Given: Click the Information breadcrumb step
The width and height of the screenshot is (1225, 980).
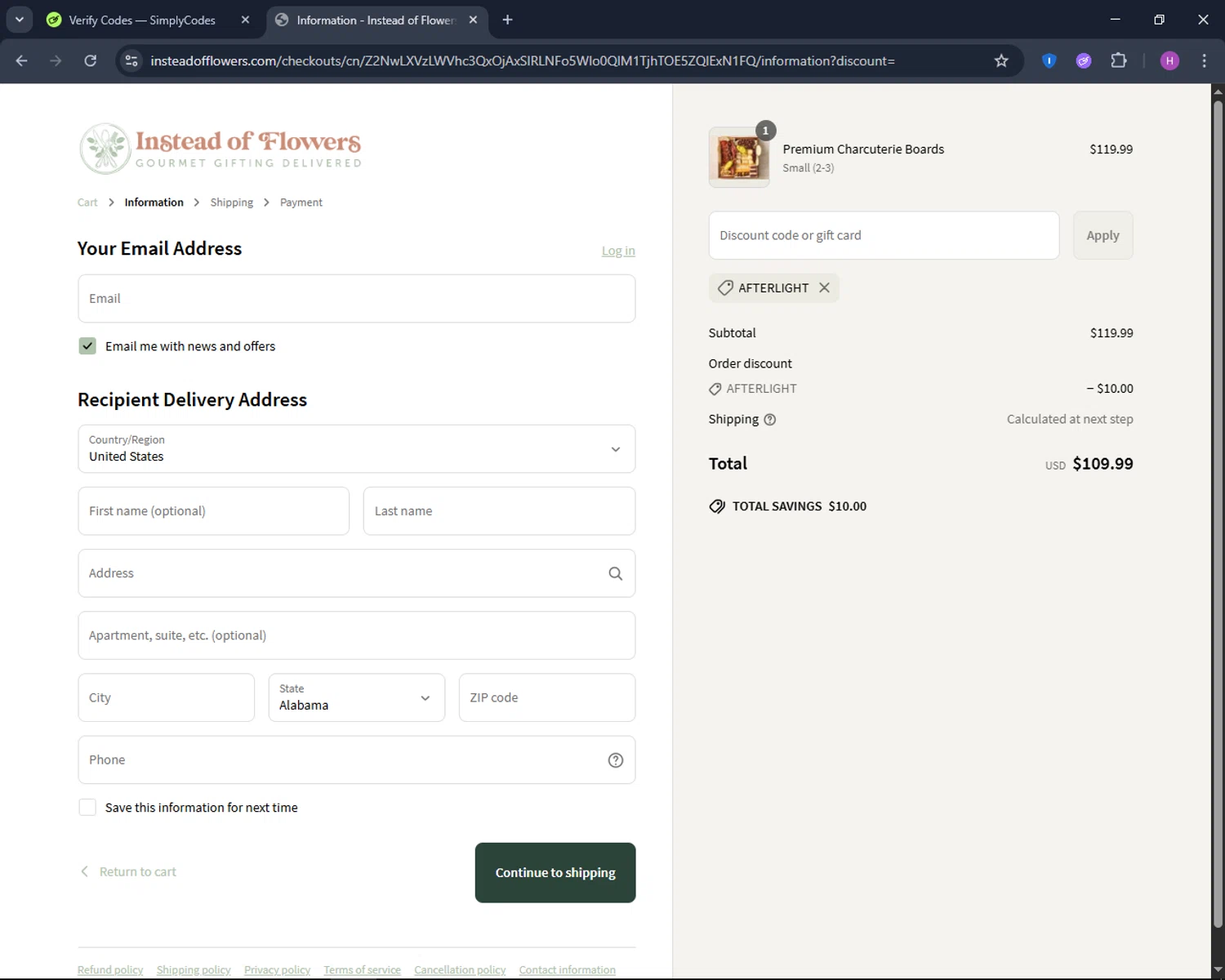Looking at the screenshot, I should (x=154, y=203).
